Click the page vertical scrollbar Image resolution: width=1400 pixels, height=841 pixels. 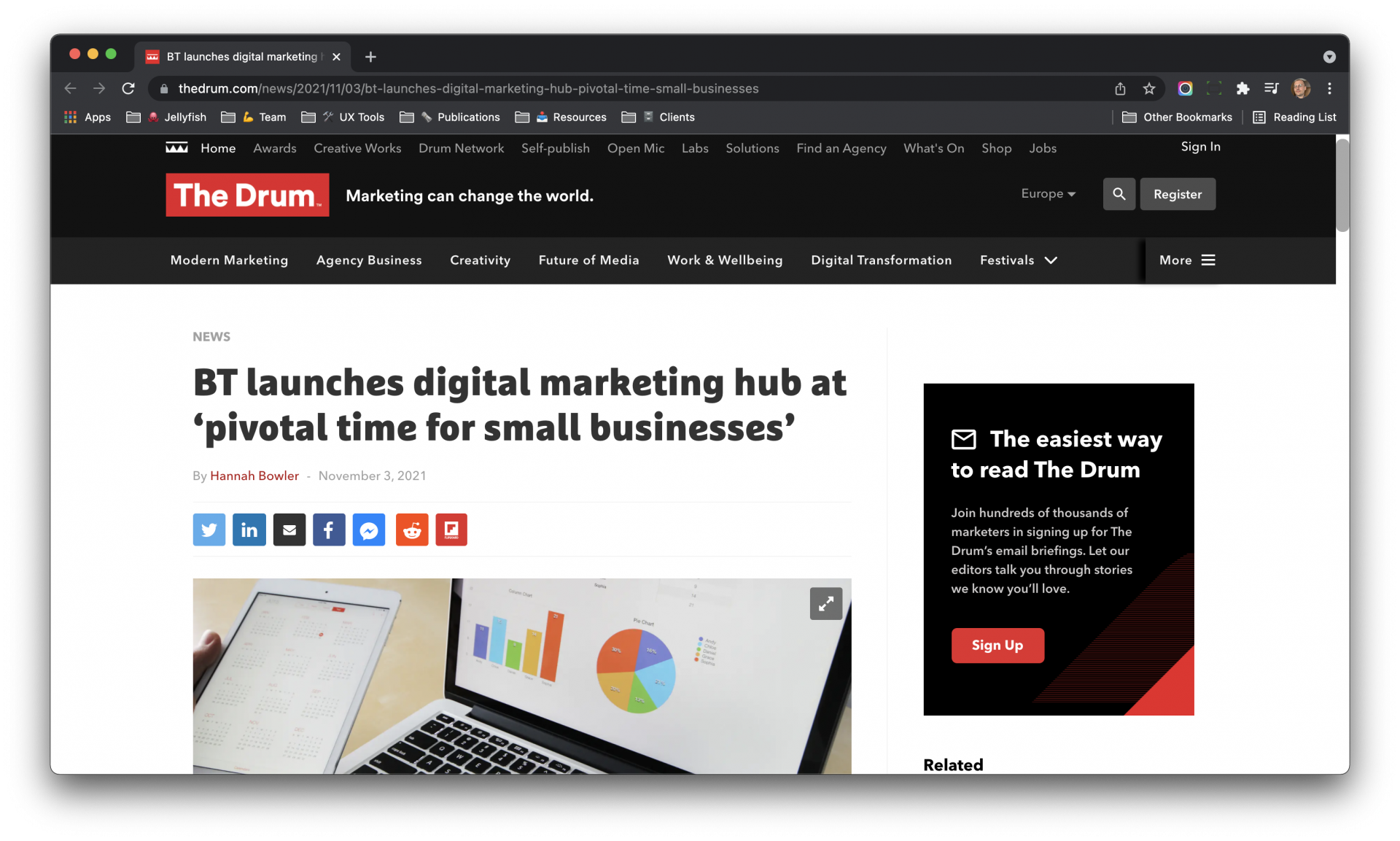(x=1342, y=185)
